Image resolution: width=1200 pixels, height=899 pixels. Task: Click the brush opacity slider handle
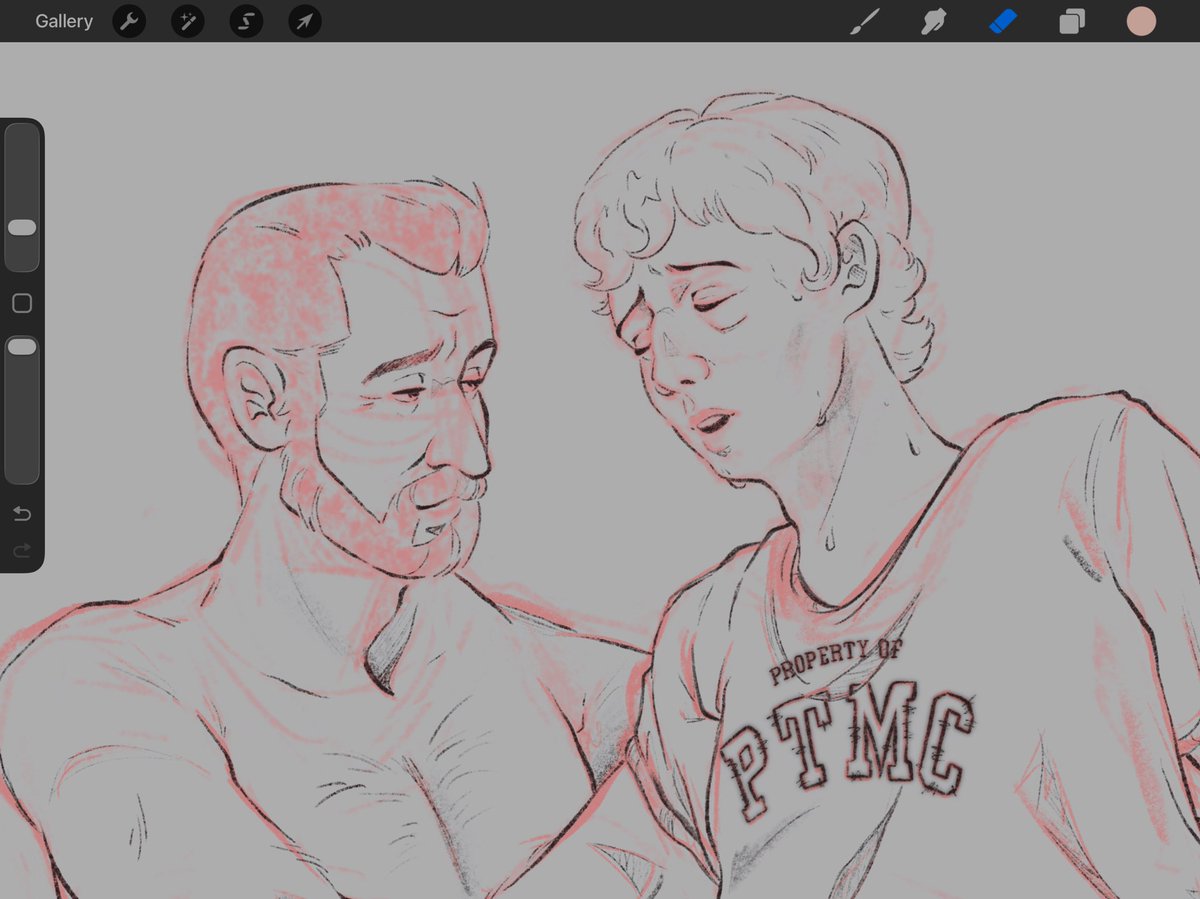[x=22, y=346]
